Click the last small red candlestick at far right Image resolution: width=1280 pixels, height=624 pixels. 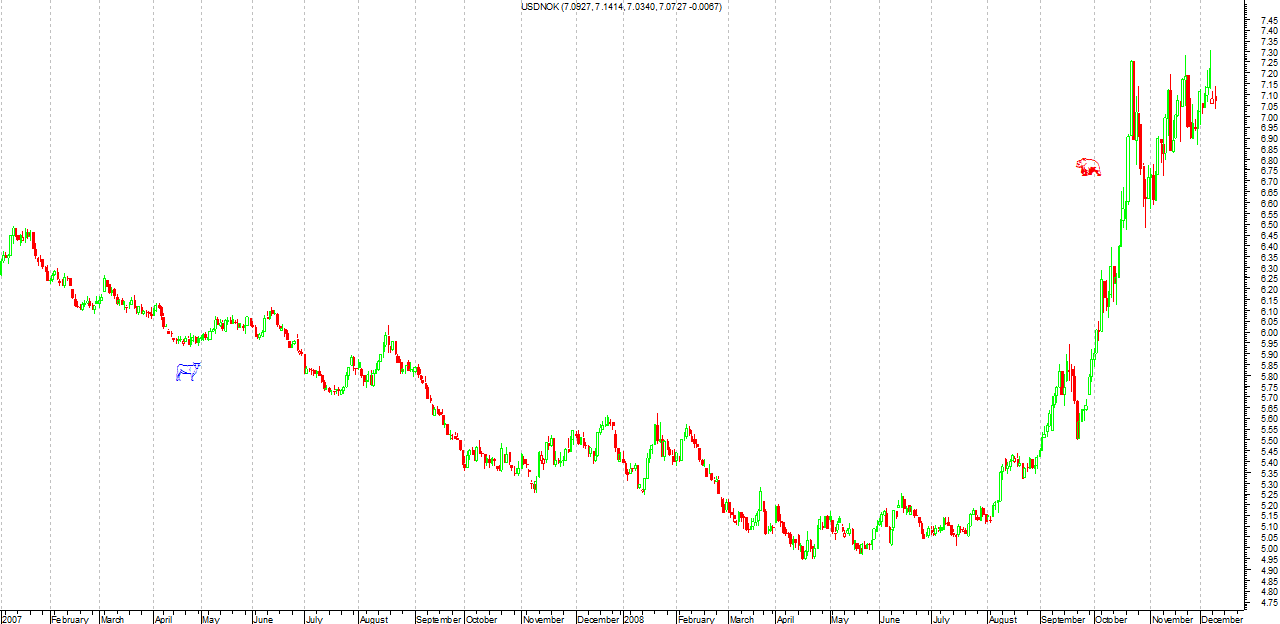pos(1215,99)
